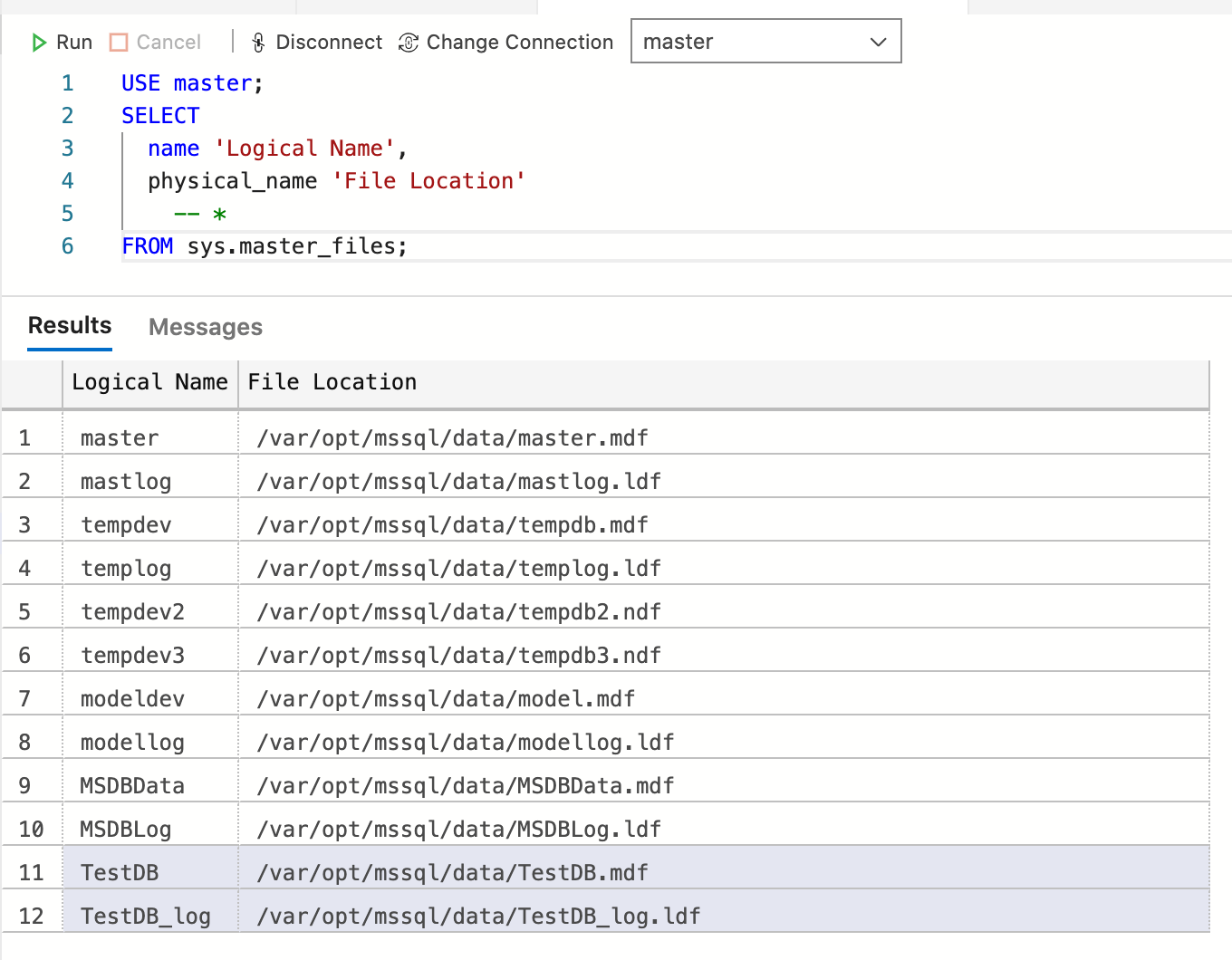Click the Logical Name column header
1232x960 pixels.
point(149,382)
